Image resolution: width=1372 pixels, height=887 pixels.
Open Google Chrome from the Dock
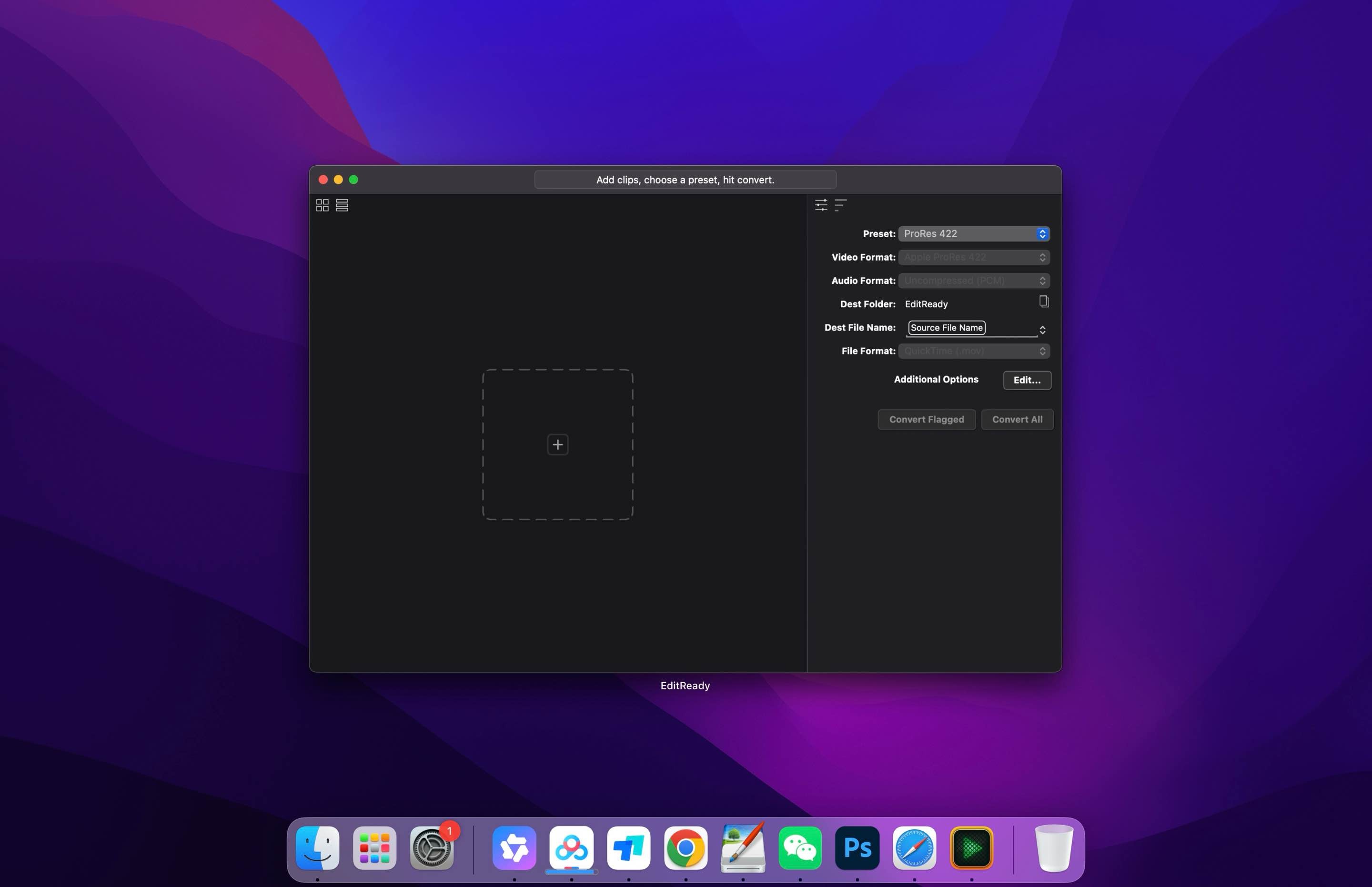(x=686, y=847)
